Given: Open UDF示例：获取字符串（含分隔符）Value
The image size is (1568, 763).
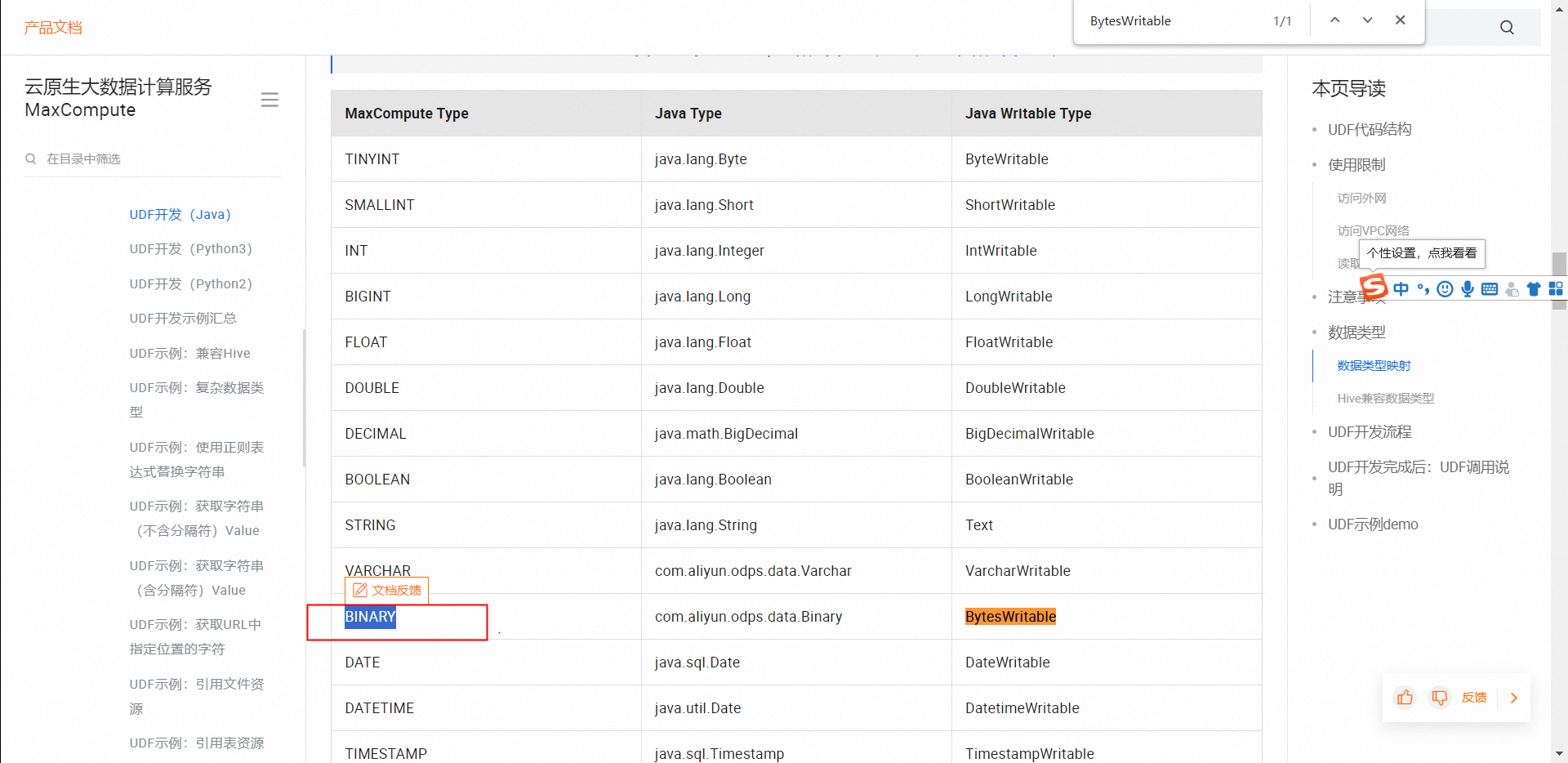Looking at the screenshot, I should pos(197,578).
